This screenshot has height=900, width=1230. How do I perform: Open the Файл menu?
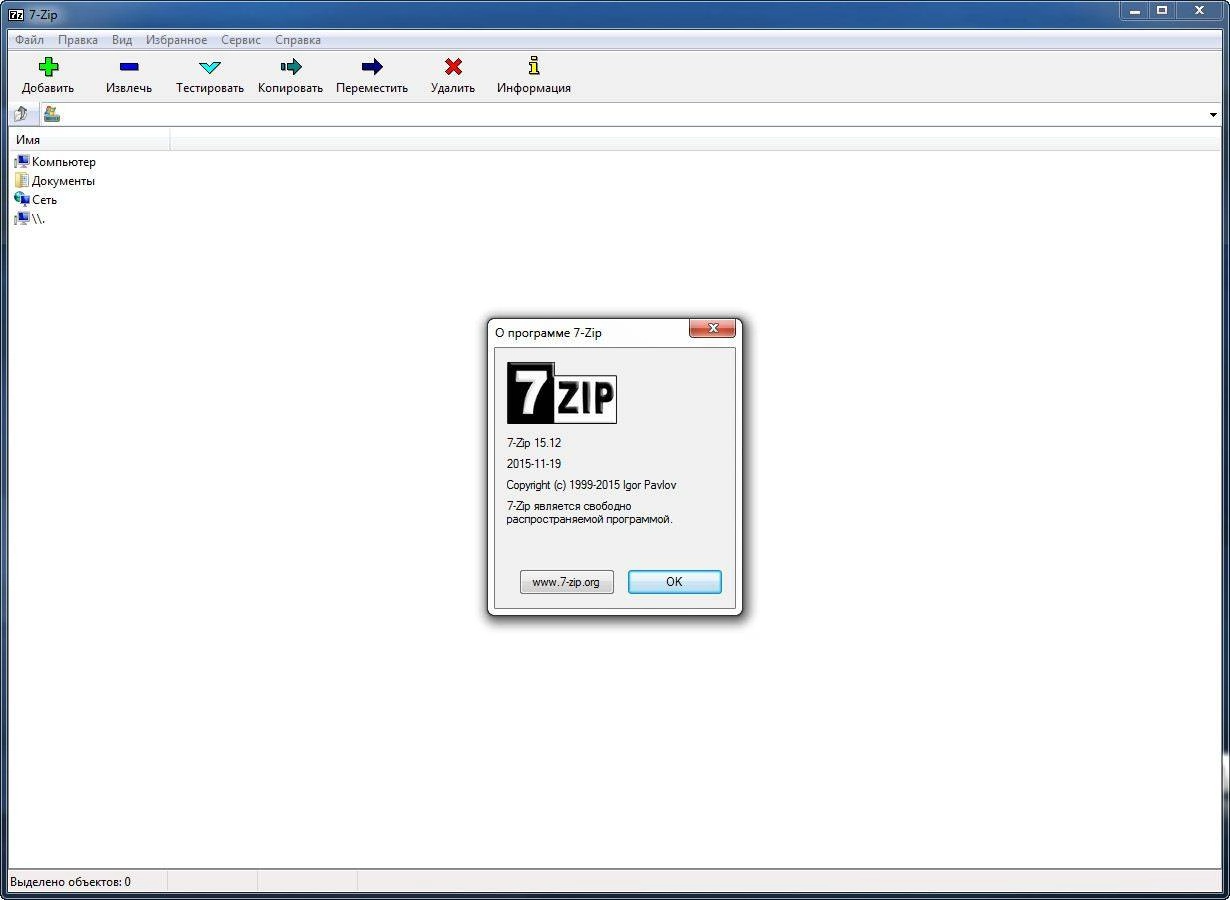coord(29,40)
